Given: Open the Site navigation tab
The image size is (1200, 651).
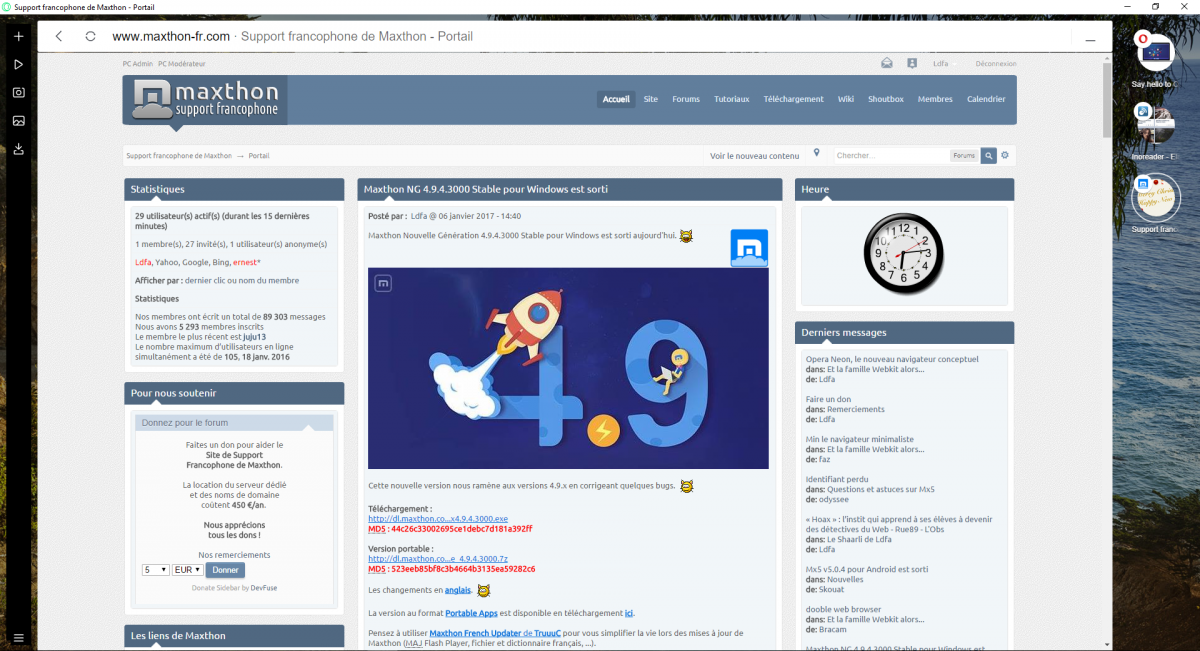Looking at the screenshot, I should pos(651,99).
